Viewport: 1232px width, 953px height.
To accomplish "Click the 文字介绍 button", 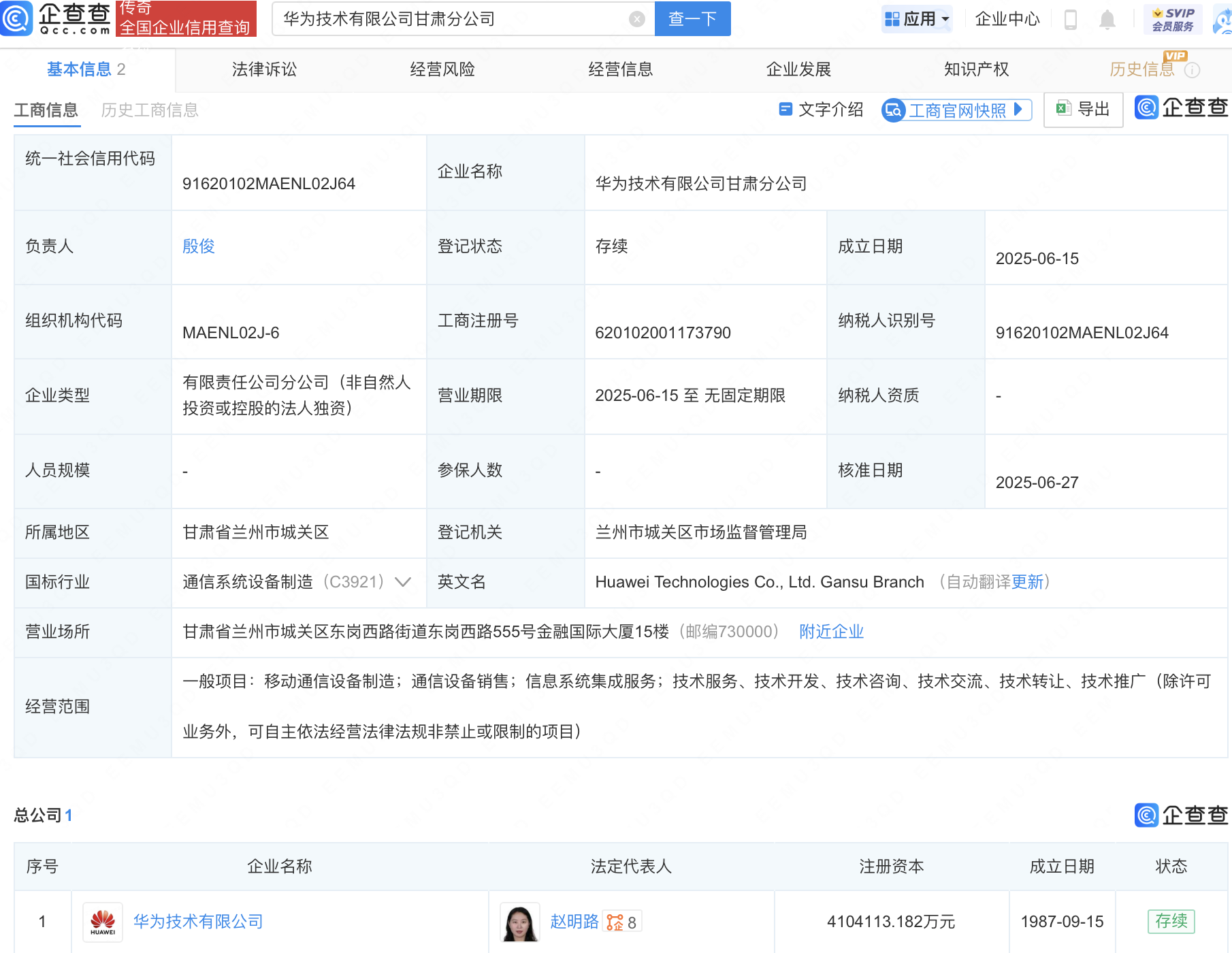I will tap(821, 110).
